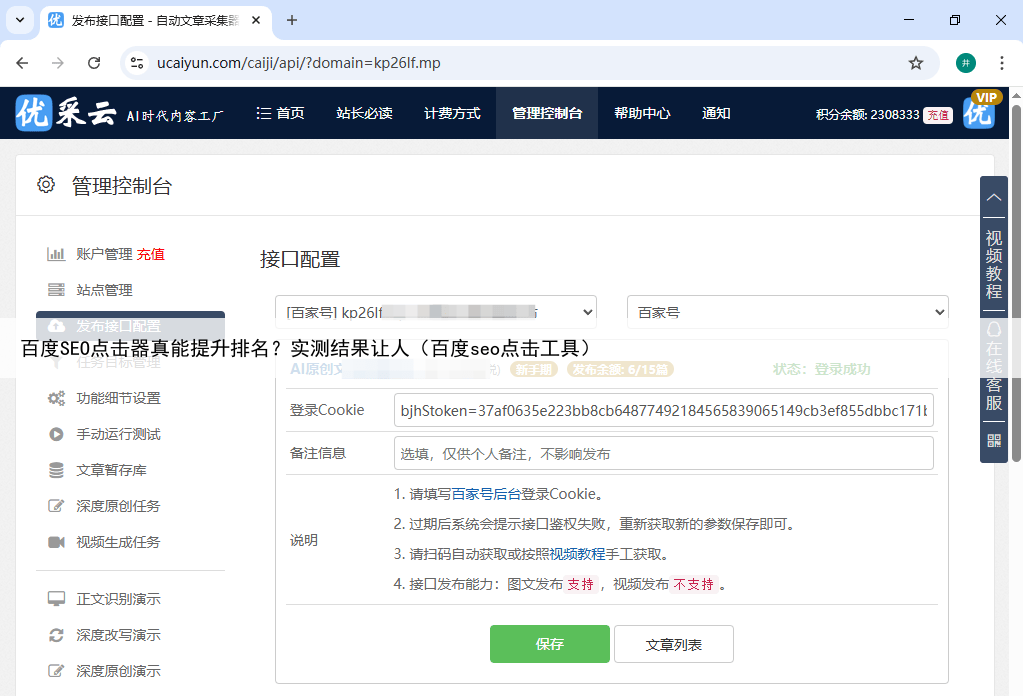The height and width of the screenshot is (696, 1023).
Task: Click the red 充值 button beside points balance
Action: [937, 115]
